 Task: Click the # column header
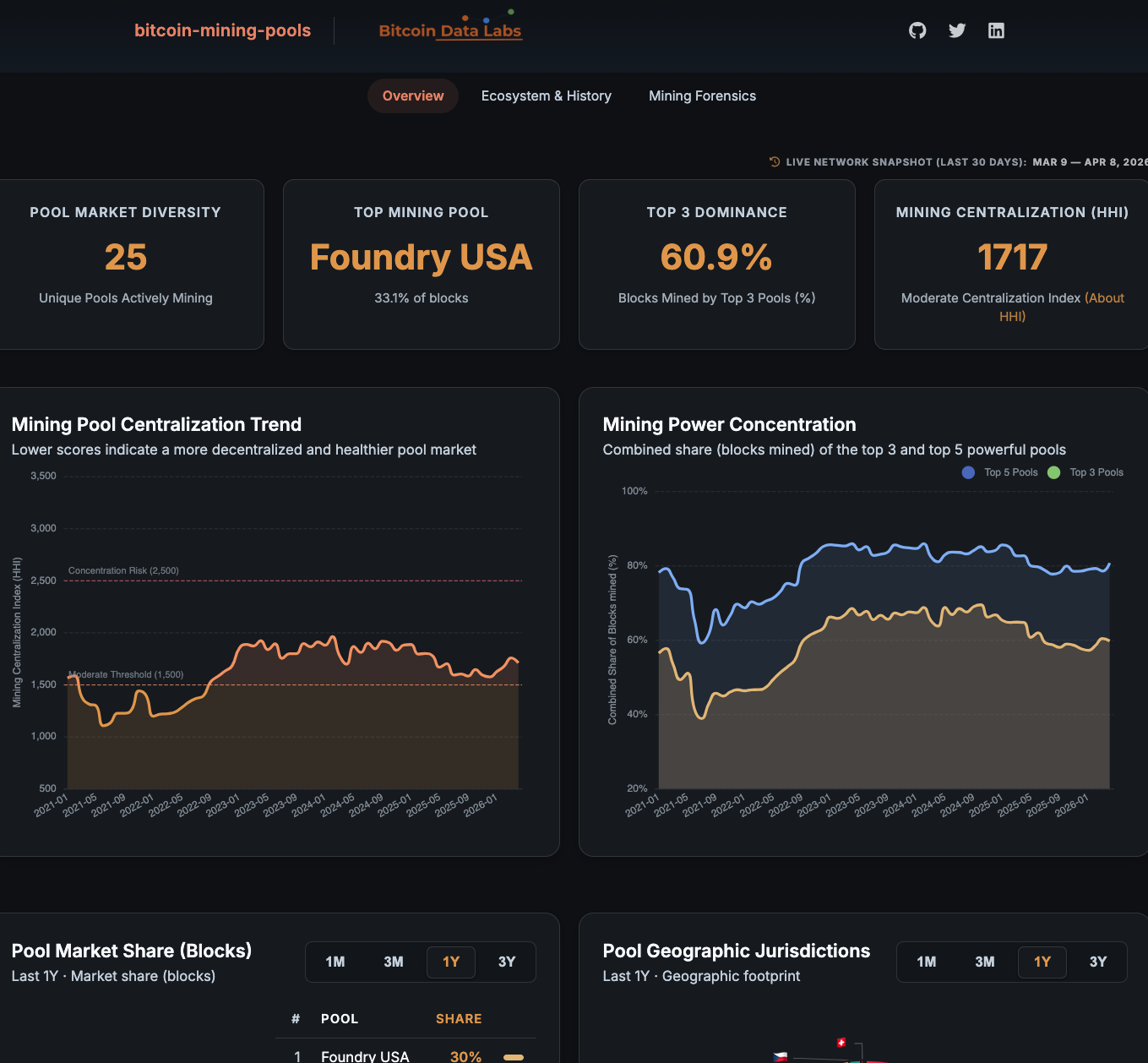pyautogui.click(x=296, y=1019)
